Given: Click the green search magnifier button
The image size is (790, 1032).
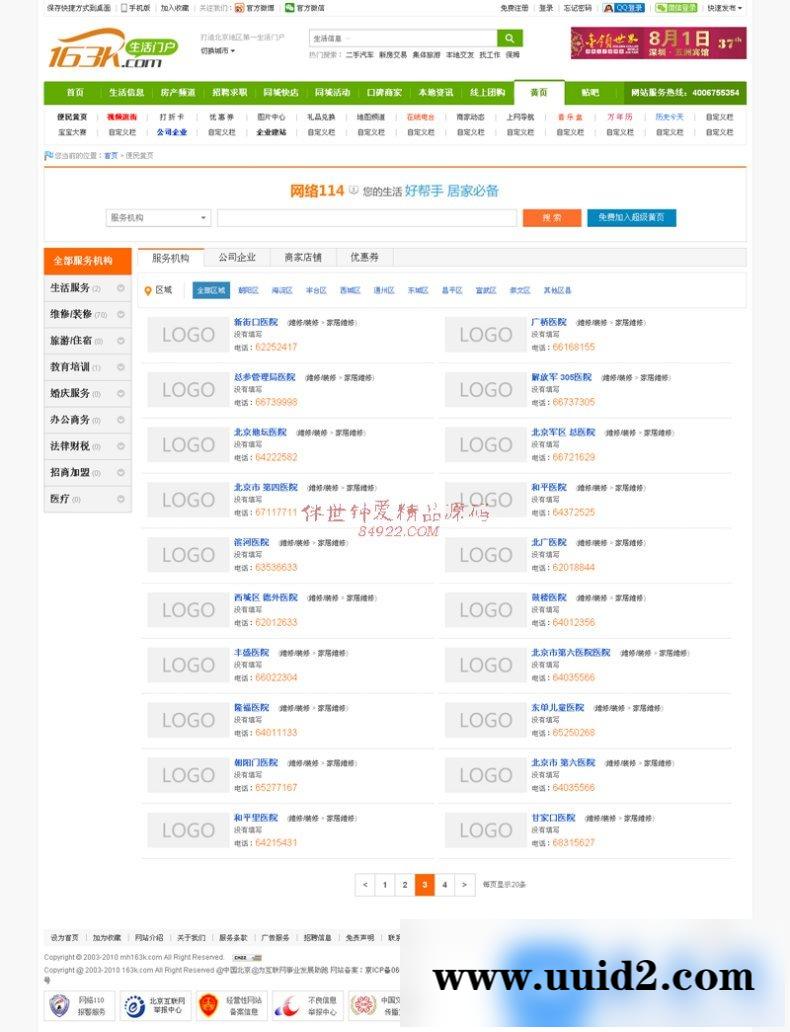Looking at the screenshot, I should pyautogui.click(x=510, y=38).
